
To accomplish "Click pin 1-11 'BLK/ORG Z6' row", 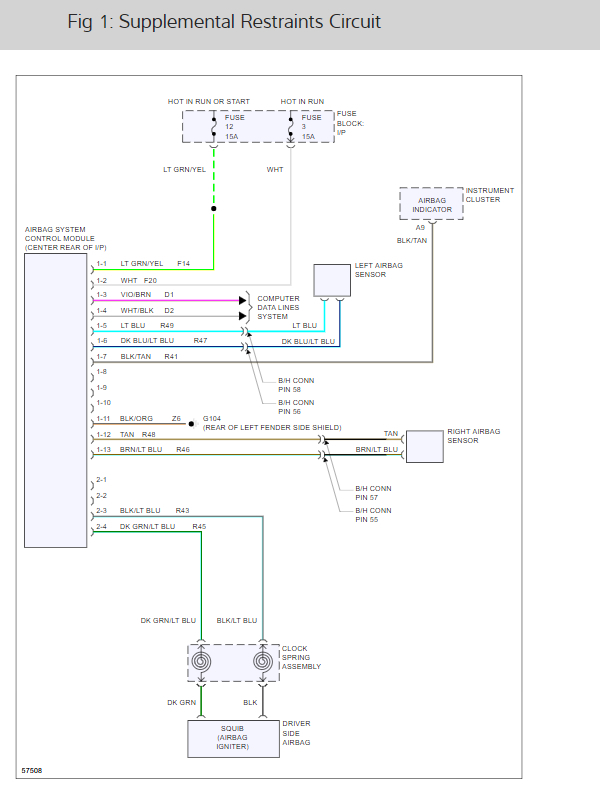I will [x=139, y=418].
